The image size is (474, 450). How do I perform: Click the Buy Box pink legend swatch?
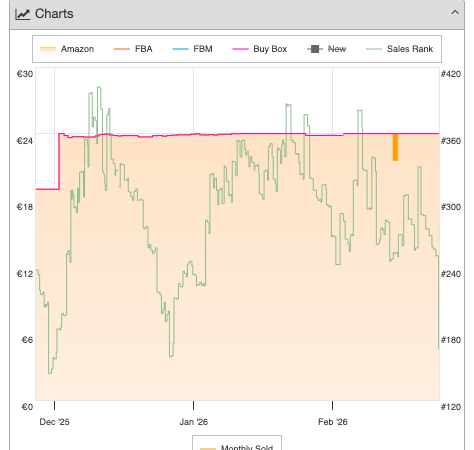(x=240, y=49)
